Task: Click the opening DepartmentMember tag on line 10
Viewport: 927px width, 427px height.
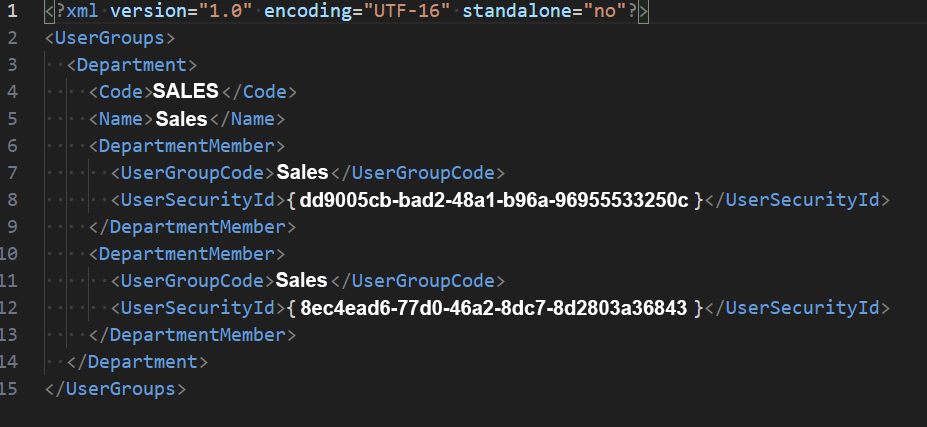Action: tap(187, 253)
